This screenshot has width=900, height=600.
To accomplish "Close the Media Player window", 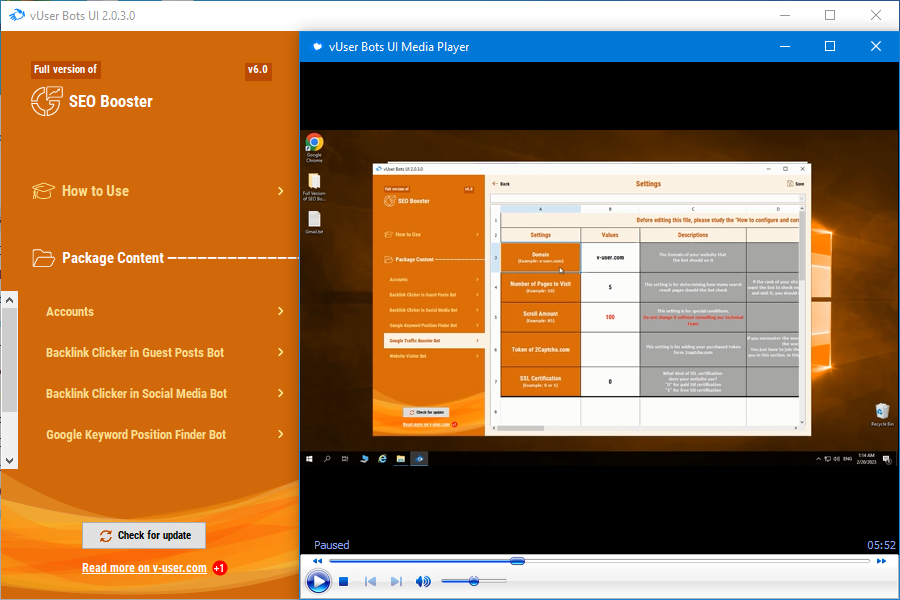I will pos(876,46).
